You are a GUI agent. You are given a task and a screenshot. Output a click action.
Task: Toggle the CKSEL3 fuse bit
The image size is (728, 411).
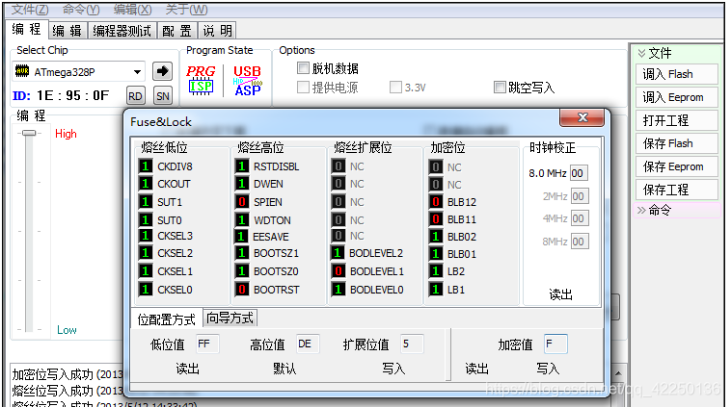[x=145, y=235]
